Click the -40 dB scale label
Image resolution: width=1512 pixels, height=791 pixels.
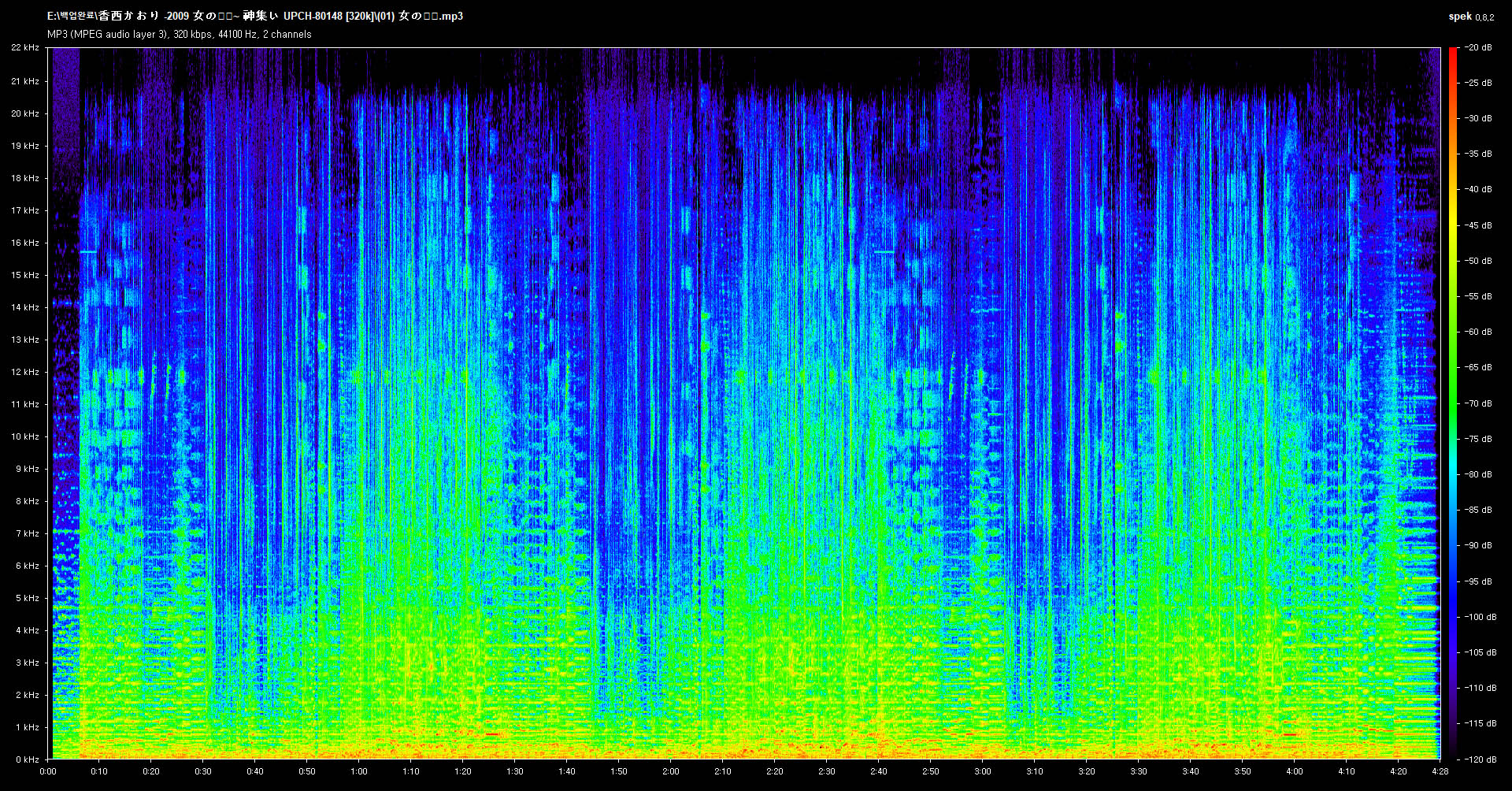pyautogui.click(x=1478, y=189)
